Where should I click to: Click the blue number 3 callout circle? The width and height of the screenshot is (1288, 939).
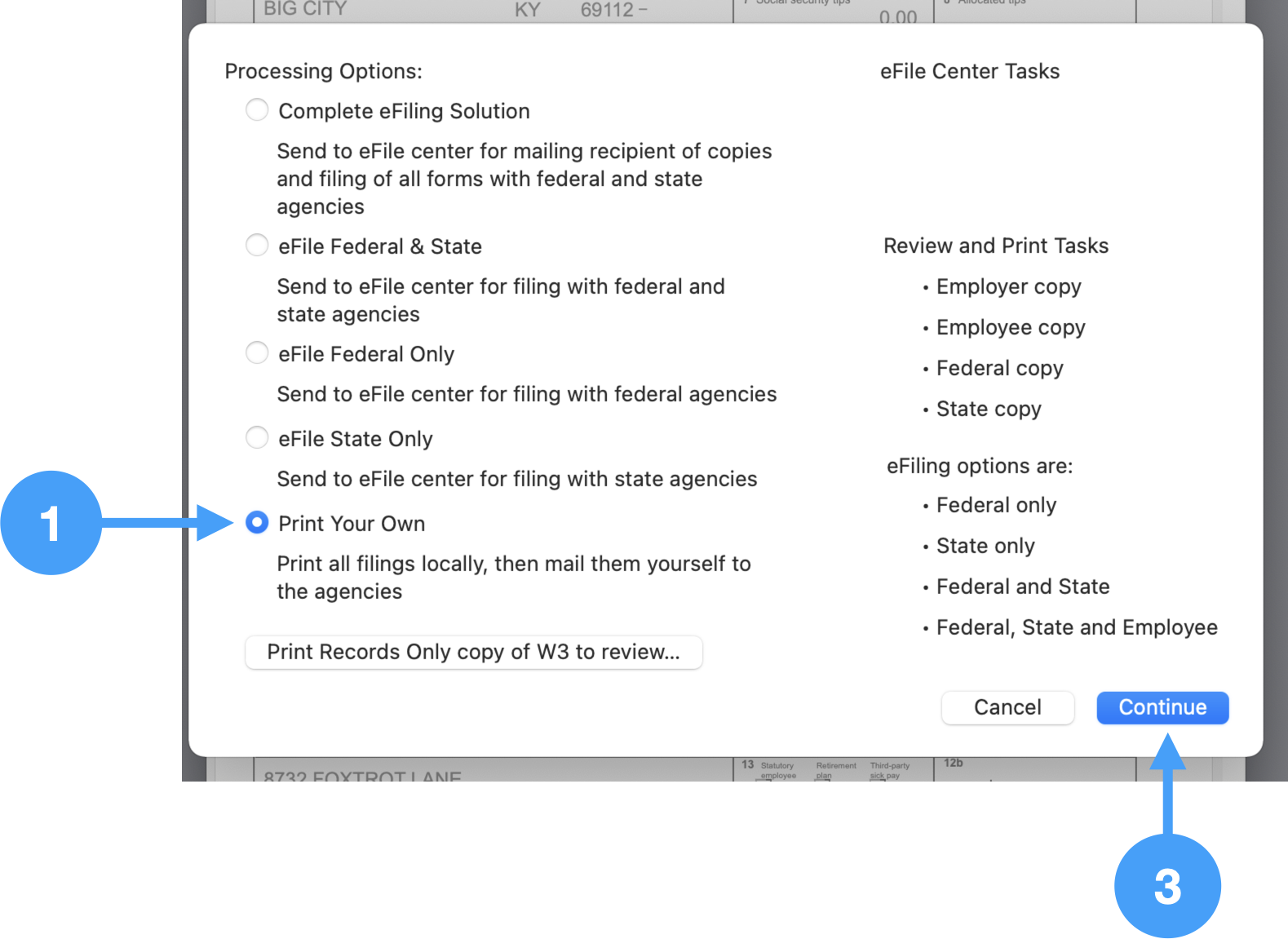click(1166, 886)
